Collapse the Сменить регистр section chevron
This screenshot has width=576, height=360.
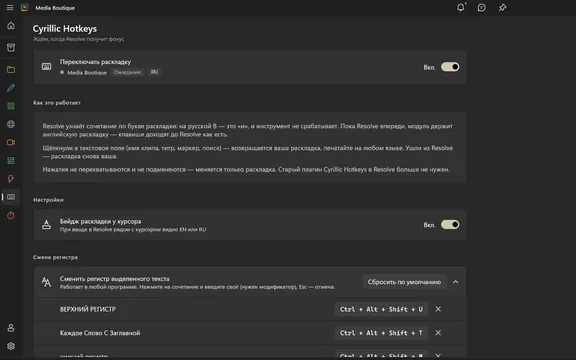(456, 282)
